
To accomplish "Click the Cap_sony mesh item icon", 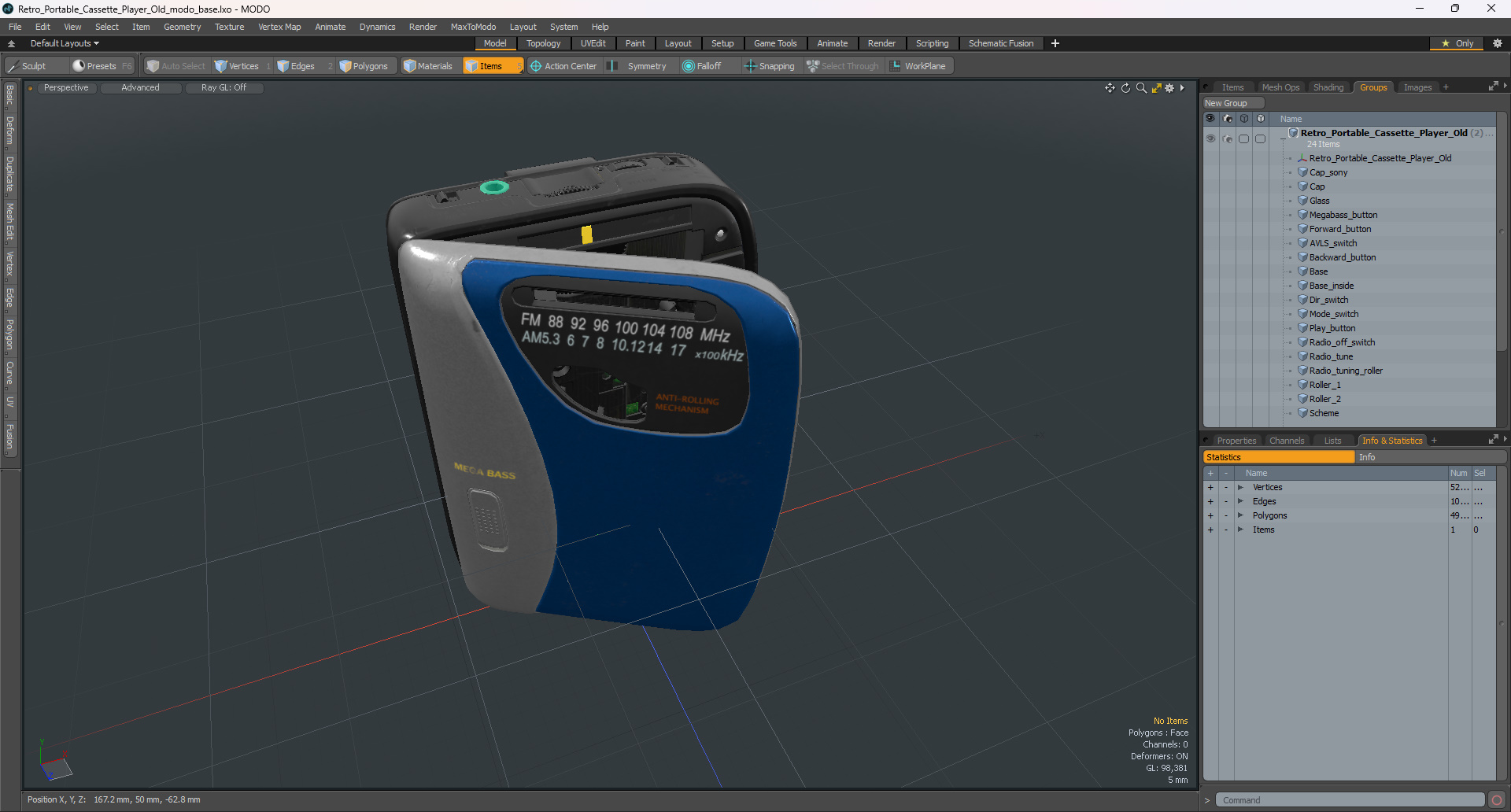I will click(x=1302, y=172).
